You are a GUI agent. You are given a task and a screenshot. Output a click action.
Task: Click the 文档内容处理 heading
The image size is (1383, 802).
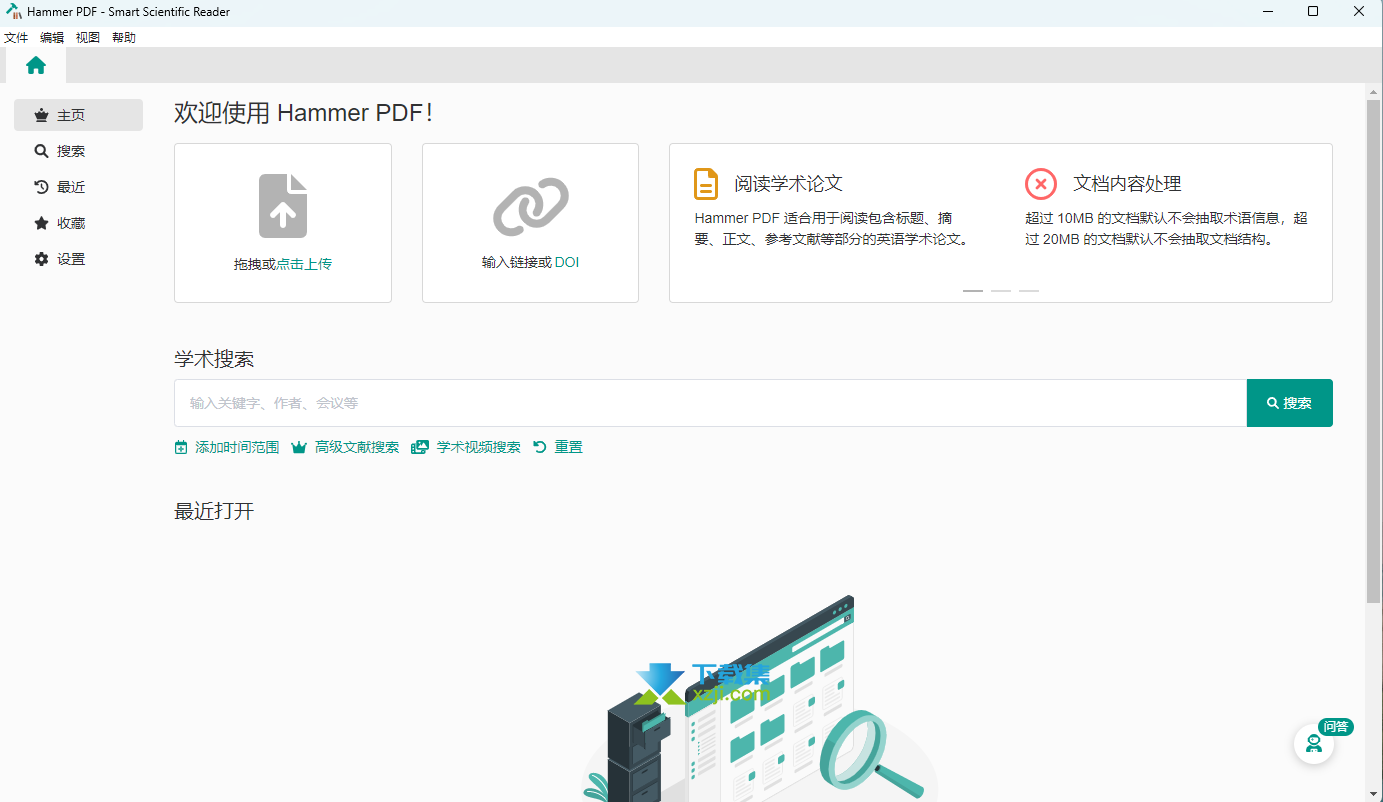tap(1127, 184)
